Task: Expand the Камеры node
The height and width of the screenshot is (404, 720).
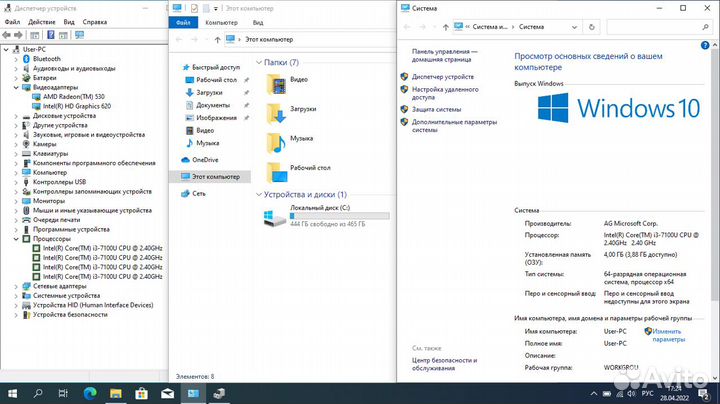Action: coord(16,144)
